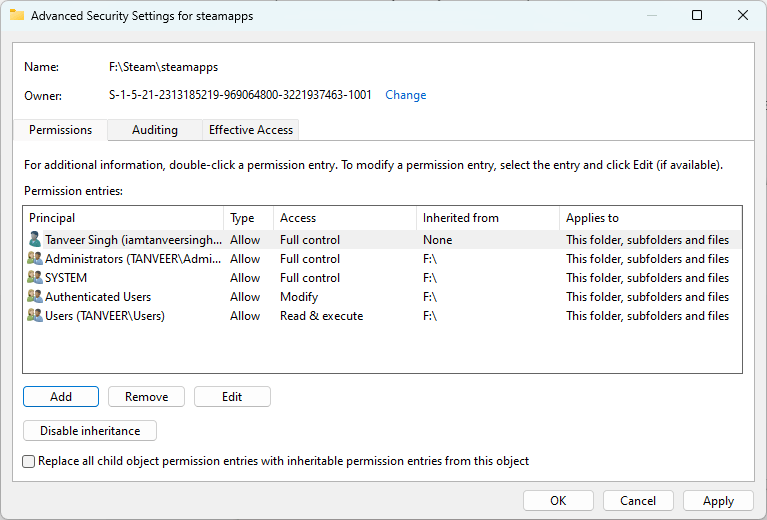Click the owner SID text
This screenshot has width=767, height=520.
[240, 95]
